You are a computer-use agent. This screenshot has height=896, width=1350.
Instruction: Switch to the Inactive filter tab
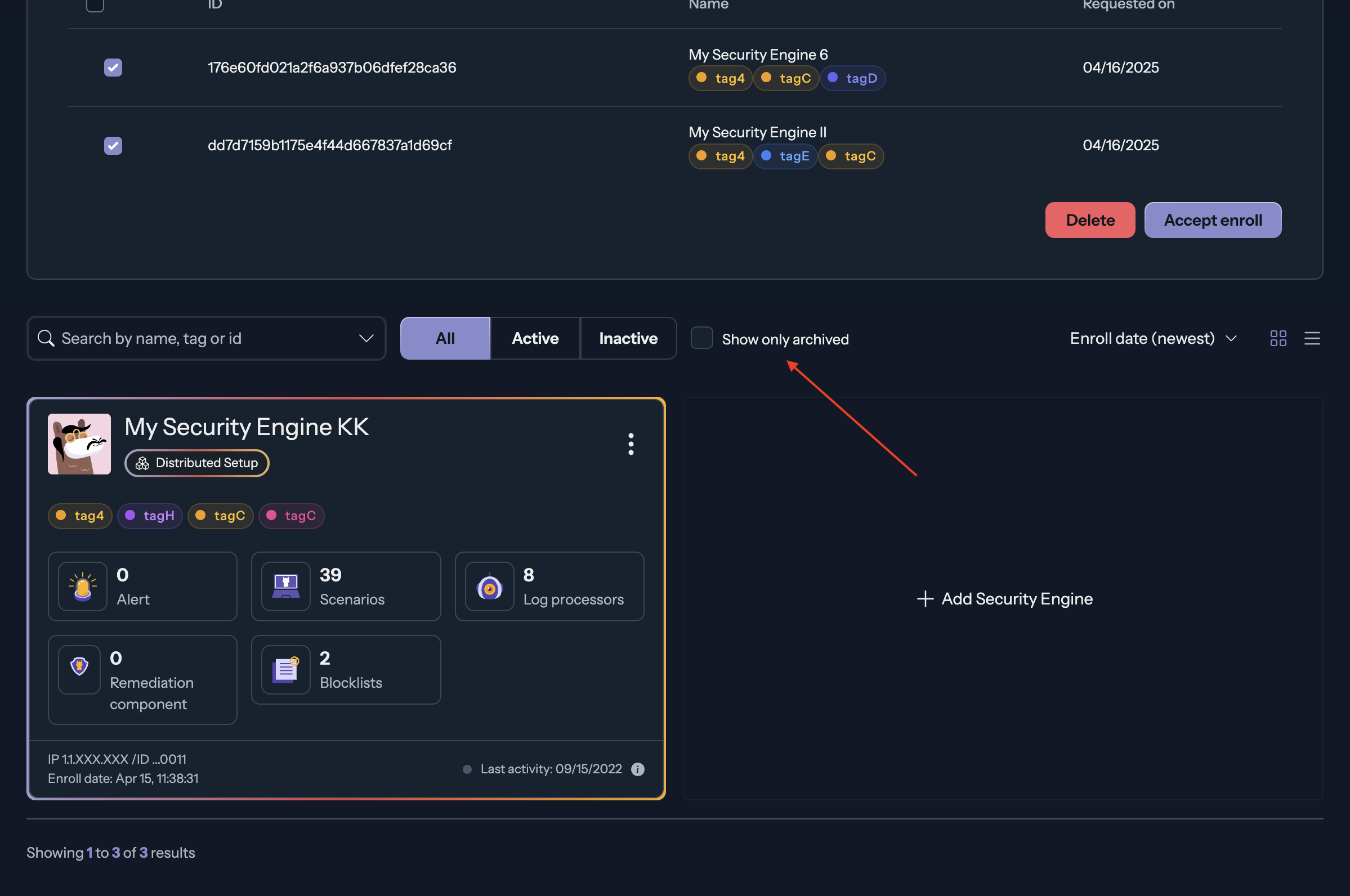point(628,338)
